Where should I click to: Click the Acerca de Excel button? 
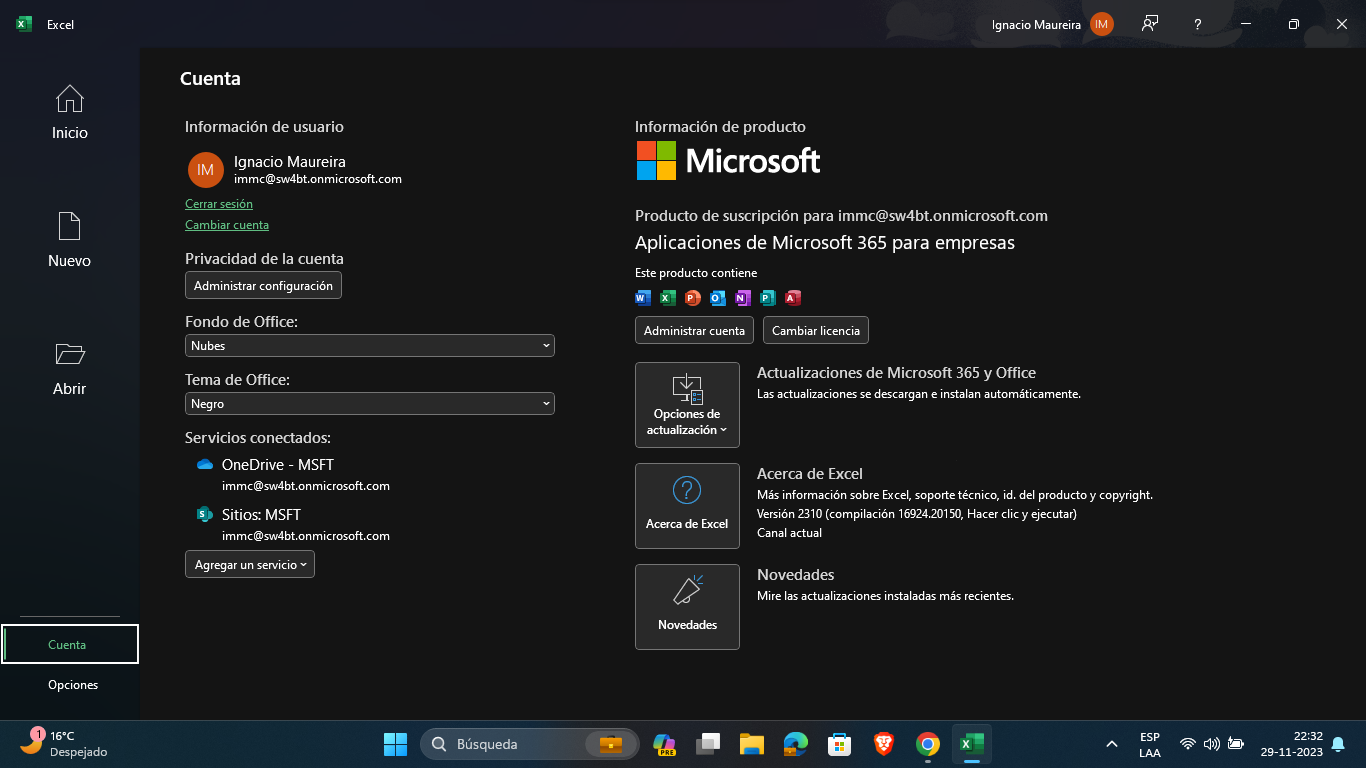click(x=687, y=505)
